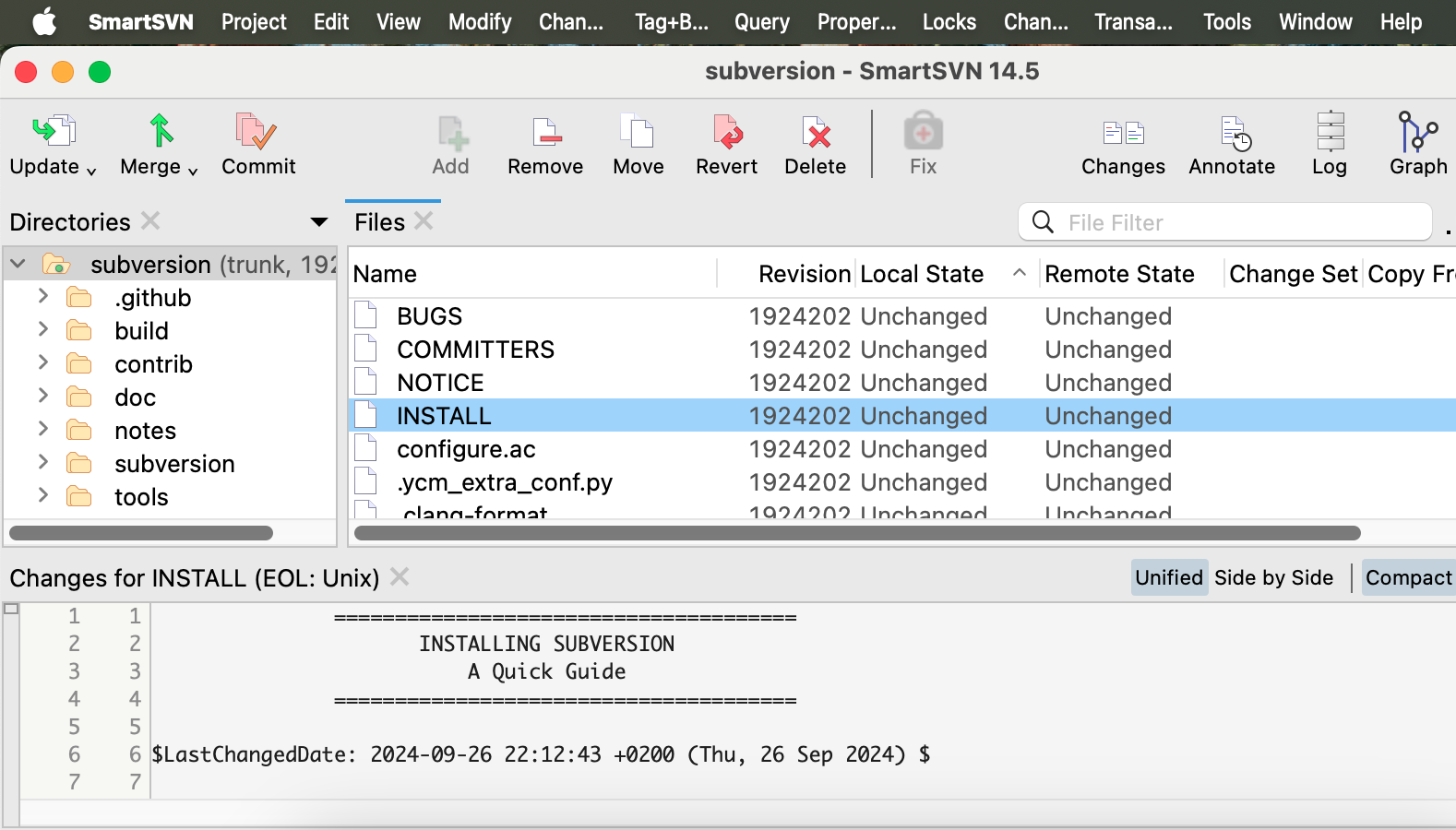This screenshot has height=830, width=1456.
Task: Click the File Filter search field
Action: point(1236,222)
